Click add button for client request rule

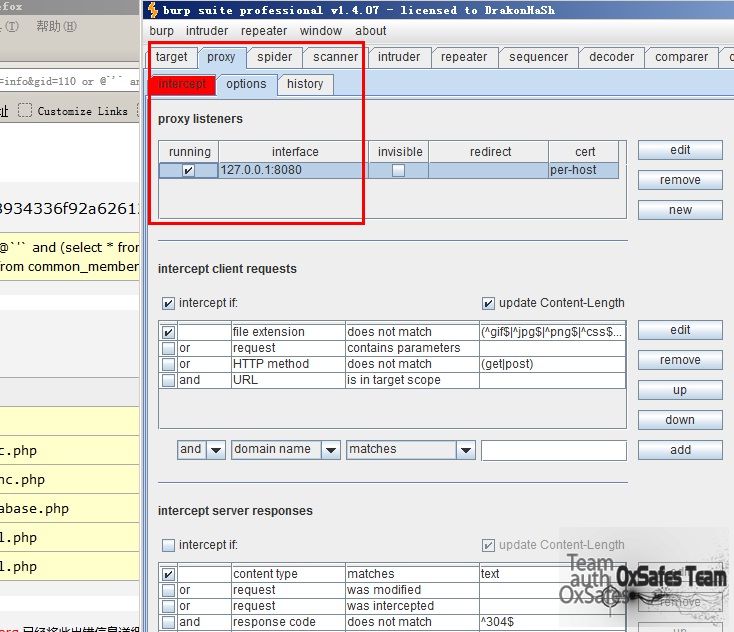click(x=680, y=450)
